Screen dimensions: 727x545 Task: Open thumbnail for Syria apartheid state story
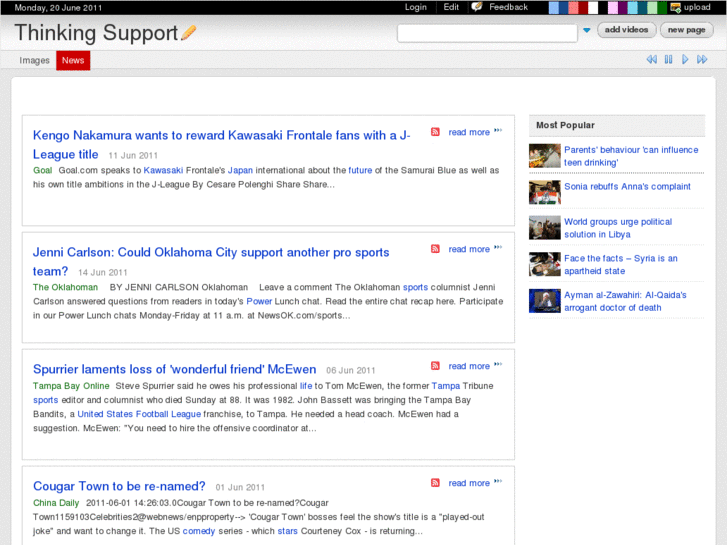(x=545, y=264)
